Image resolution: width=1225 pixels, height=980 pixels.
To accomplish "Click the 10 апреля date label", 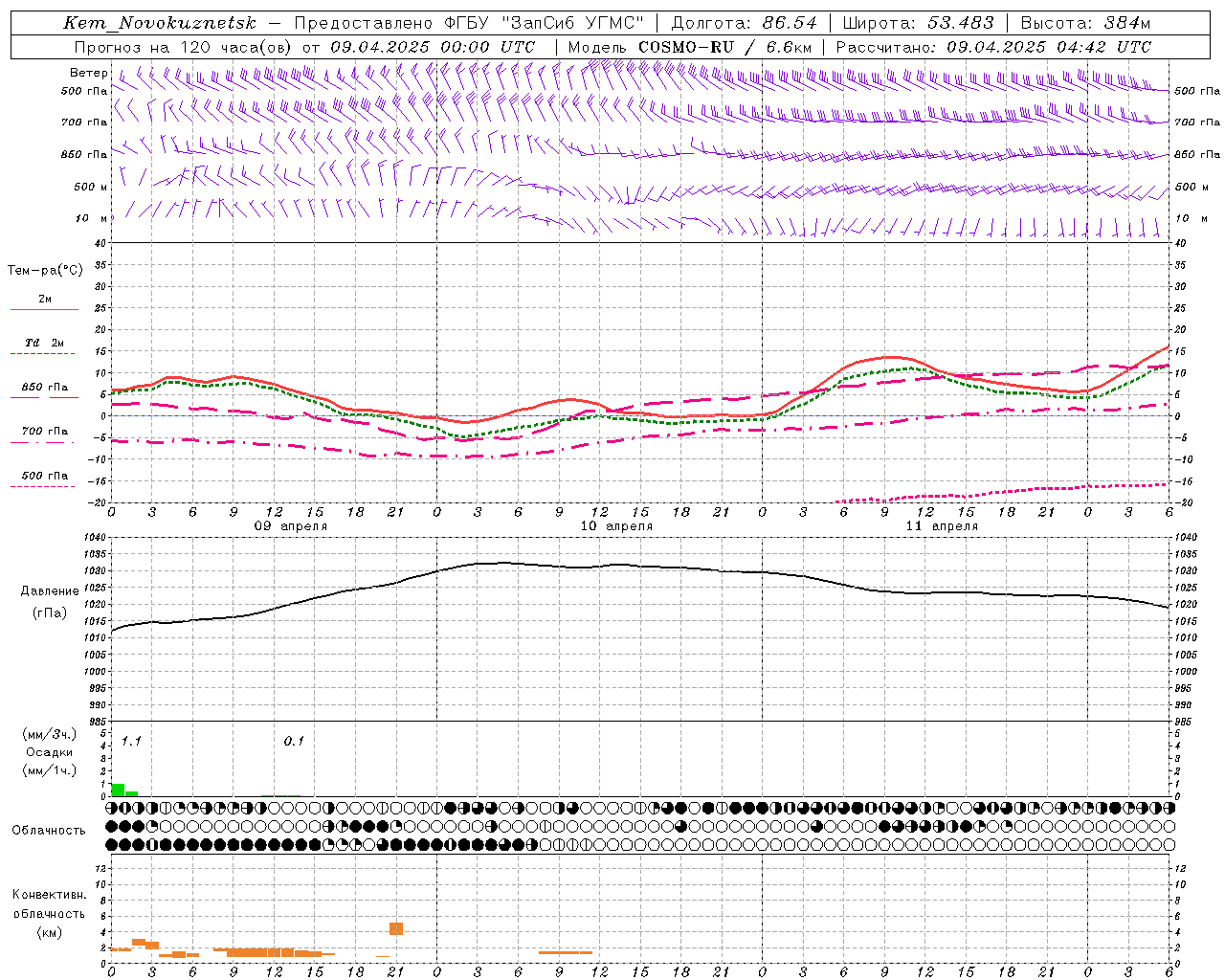I will coord(616,525).
